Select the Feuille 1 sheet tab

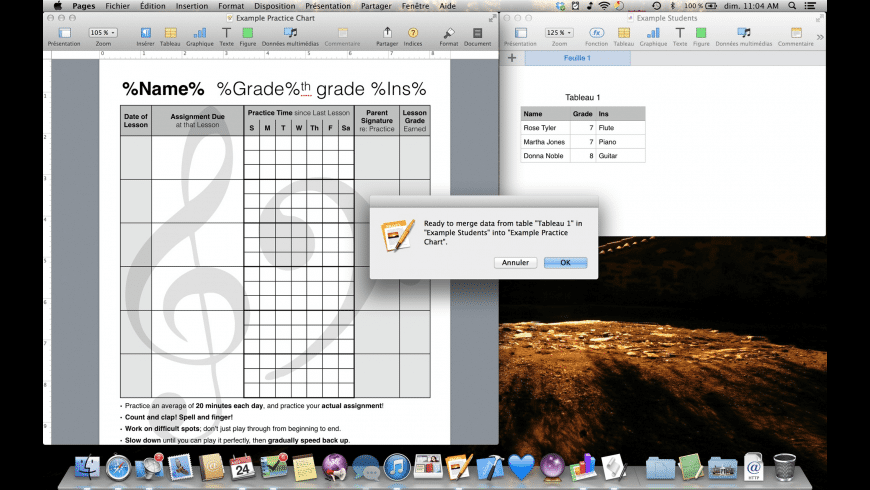(x=577, y=58)
